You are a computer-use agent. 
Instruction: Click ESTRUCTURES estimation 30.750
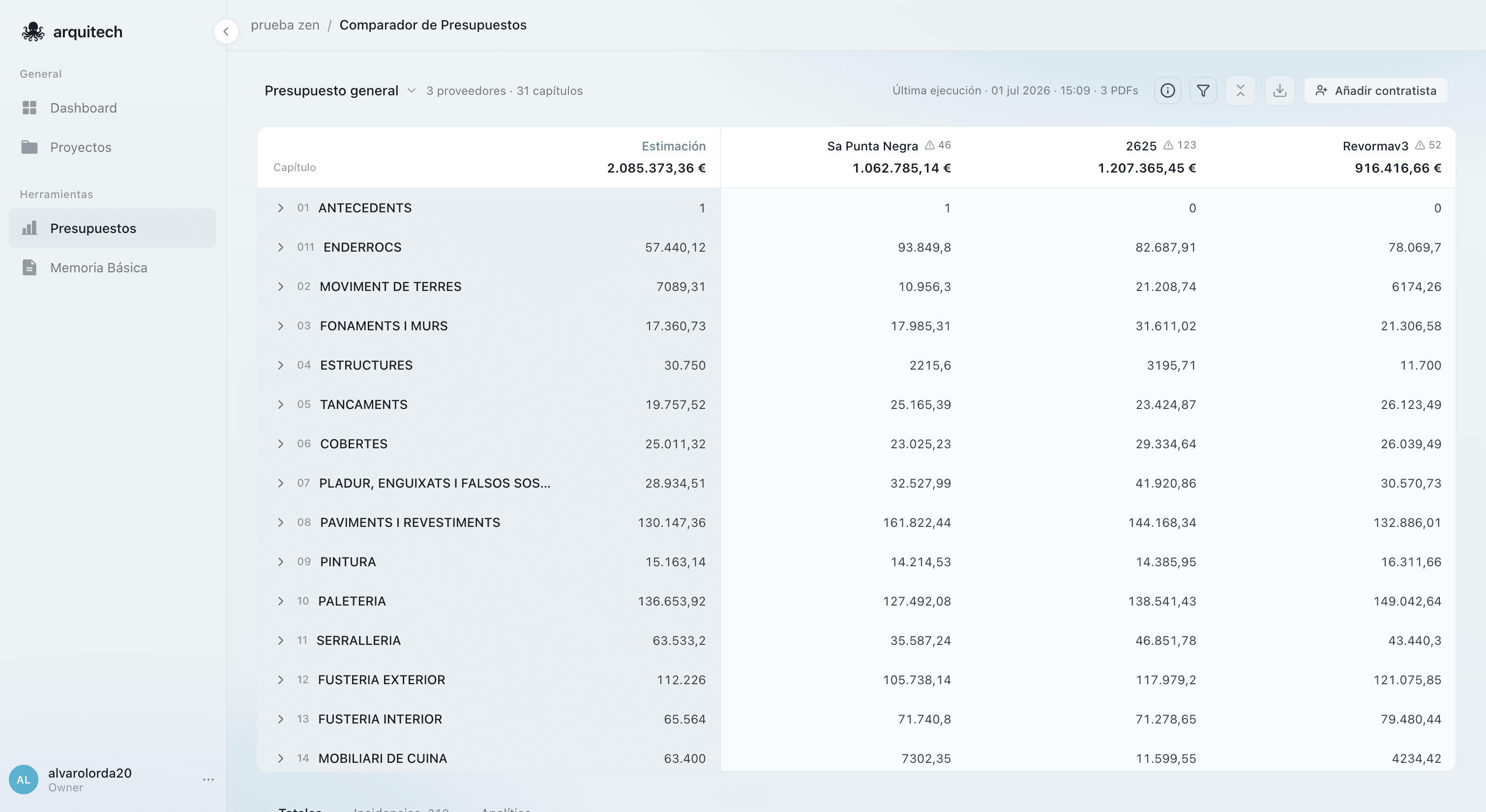[x=685, y=365]
